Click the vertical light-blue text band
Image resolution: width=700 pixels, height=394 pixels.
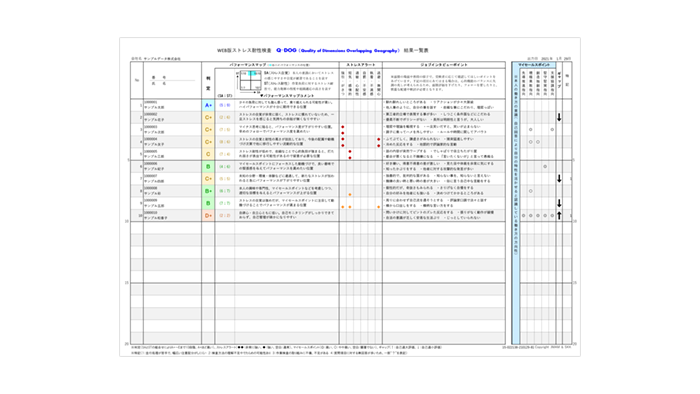point(516,205)
